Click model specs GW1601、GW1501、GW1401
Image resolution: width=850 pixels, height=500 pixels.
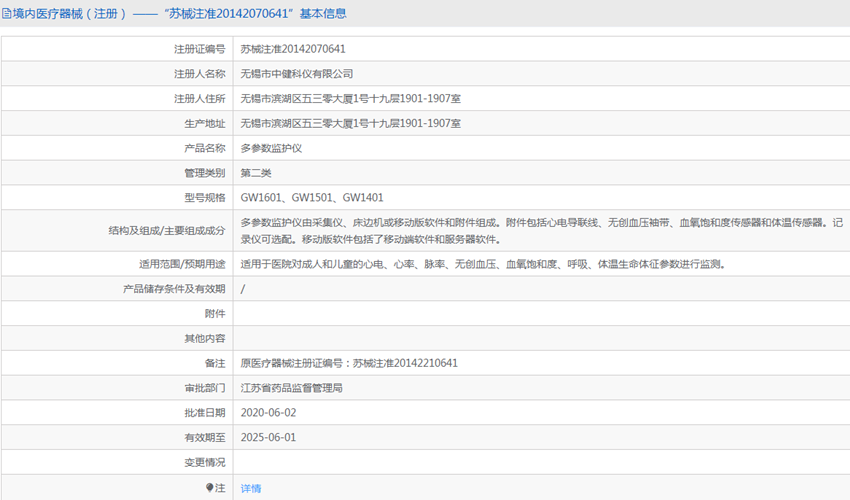tap(312, 198)
